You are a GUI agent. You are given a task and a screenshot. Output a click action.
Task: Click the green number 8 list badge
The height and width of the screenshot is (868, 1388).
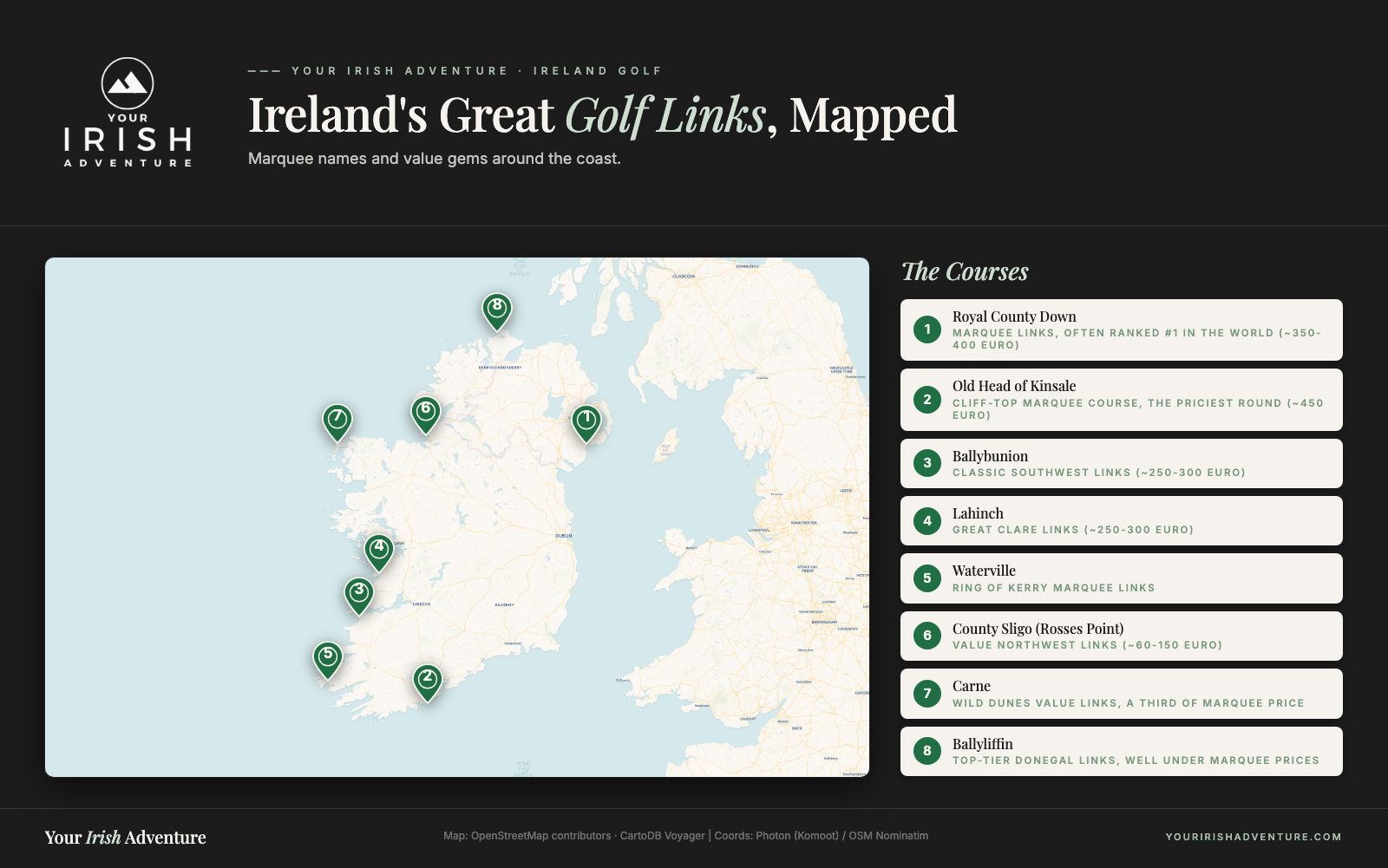(x=927, y=751)
